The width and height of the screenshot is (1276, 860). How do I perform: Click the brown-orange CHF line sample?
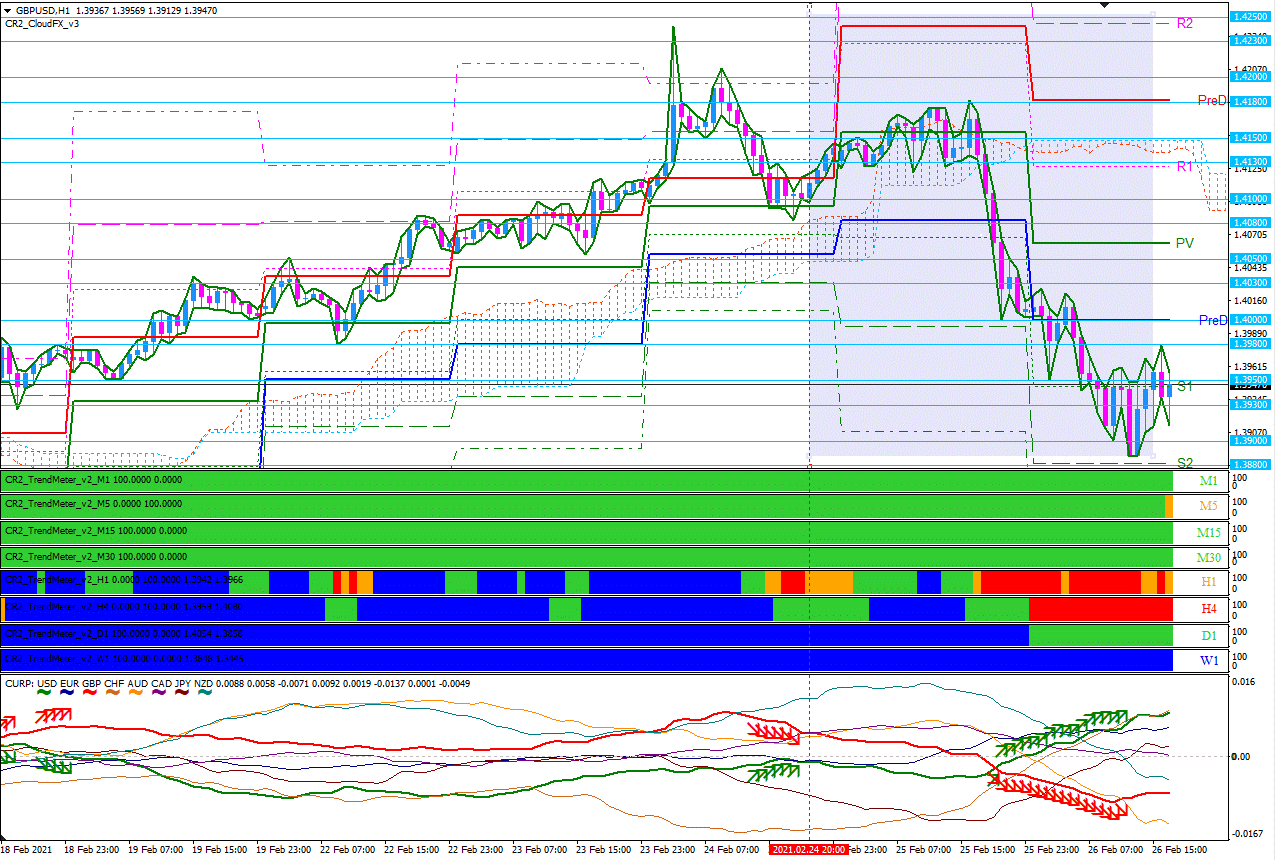click(114, 694)
